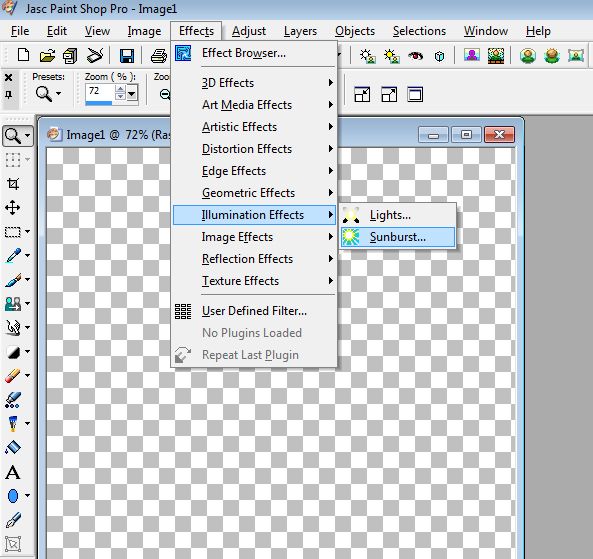Select the Flood Fill tool
The image size is (593, 559).
(13, 447)
